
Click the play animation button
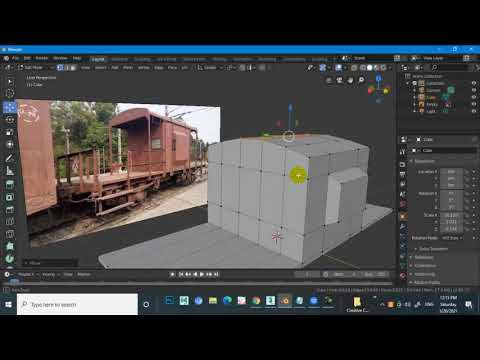coord(202,274)
